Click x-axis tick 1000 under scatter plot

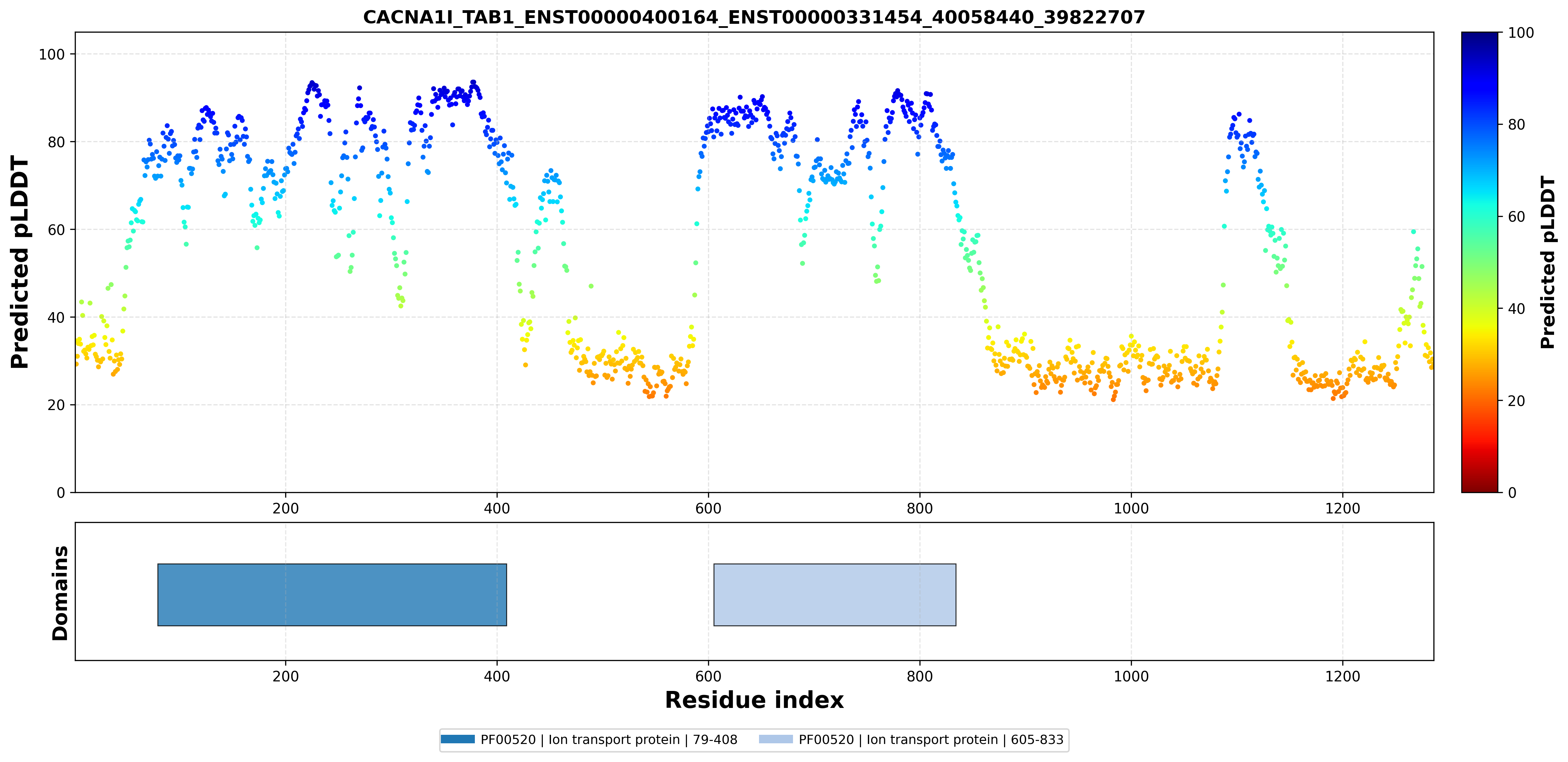point(1131,509)
